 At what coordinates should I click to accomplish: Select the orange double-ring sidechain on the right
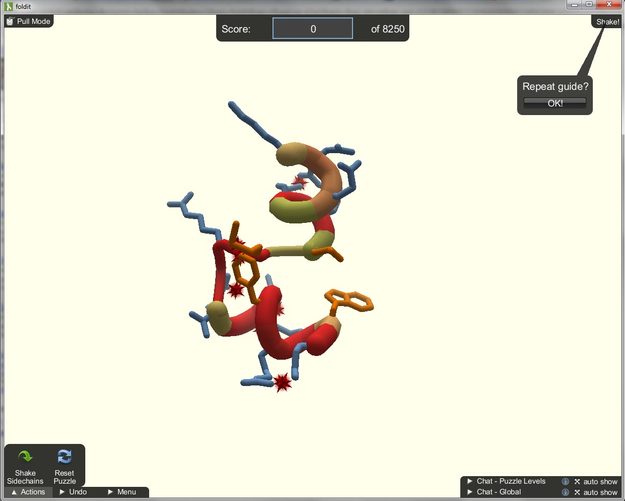pos(349,301)
